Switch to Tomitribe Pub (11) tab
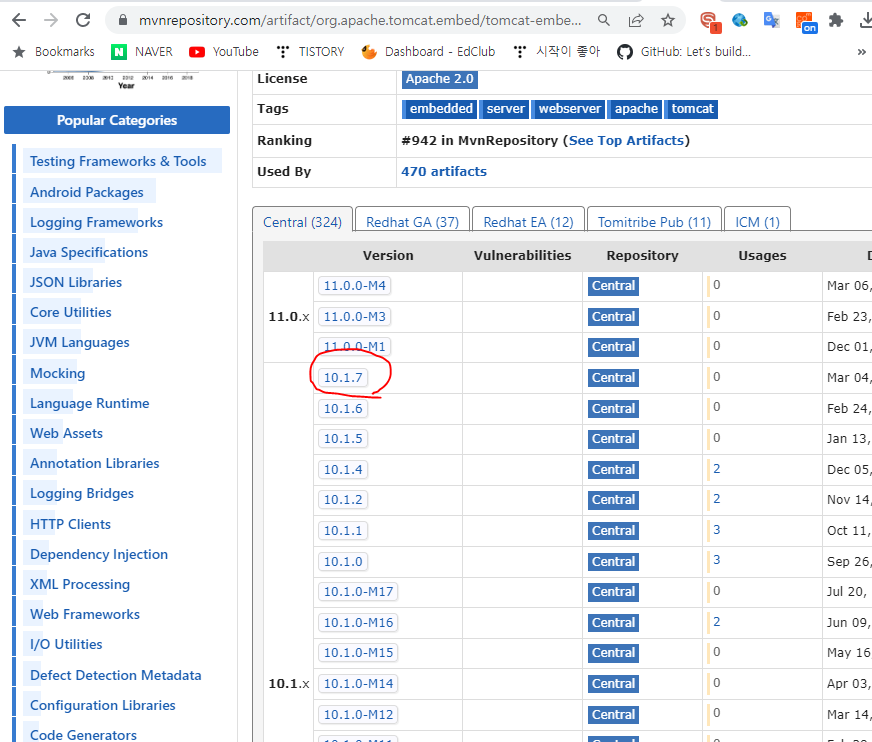Screen dimensions: 872x742 click(655, 222)
